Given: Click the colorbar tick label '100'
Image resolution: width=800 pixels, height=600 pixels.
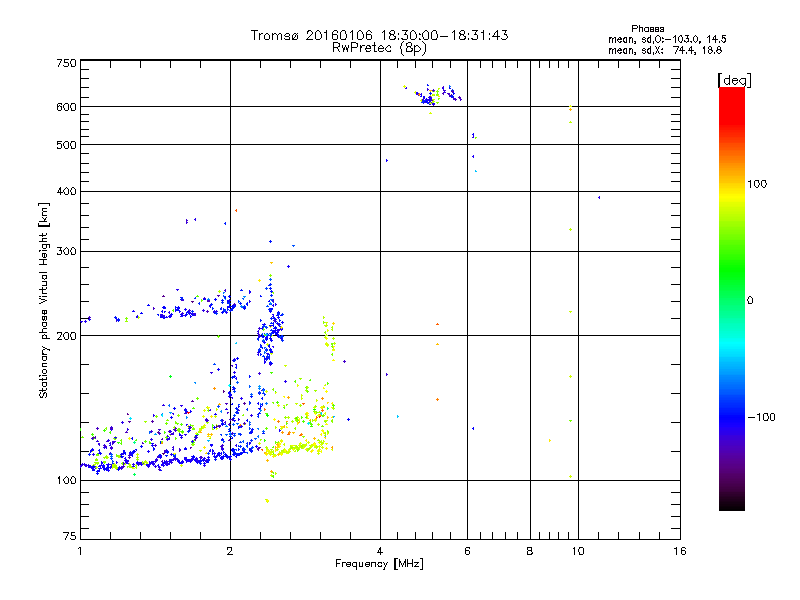Looking at the screenshot, I should pyautogui.click(x=757, y=184).
